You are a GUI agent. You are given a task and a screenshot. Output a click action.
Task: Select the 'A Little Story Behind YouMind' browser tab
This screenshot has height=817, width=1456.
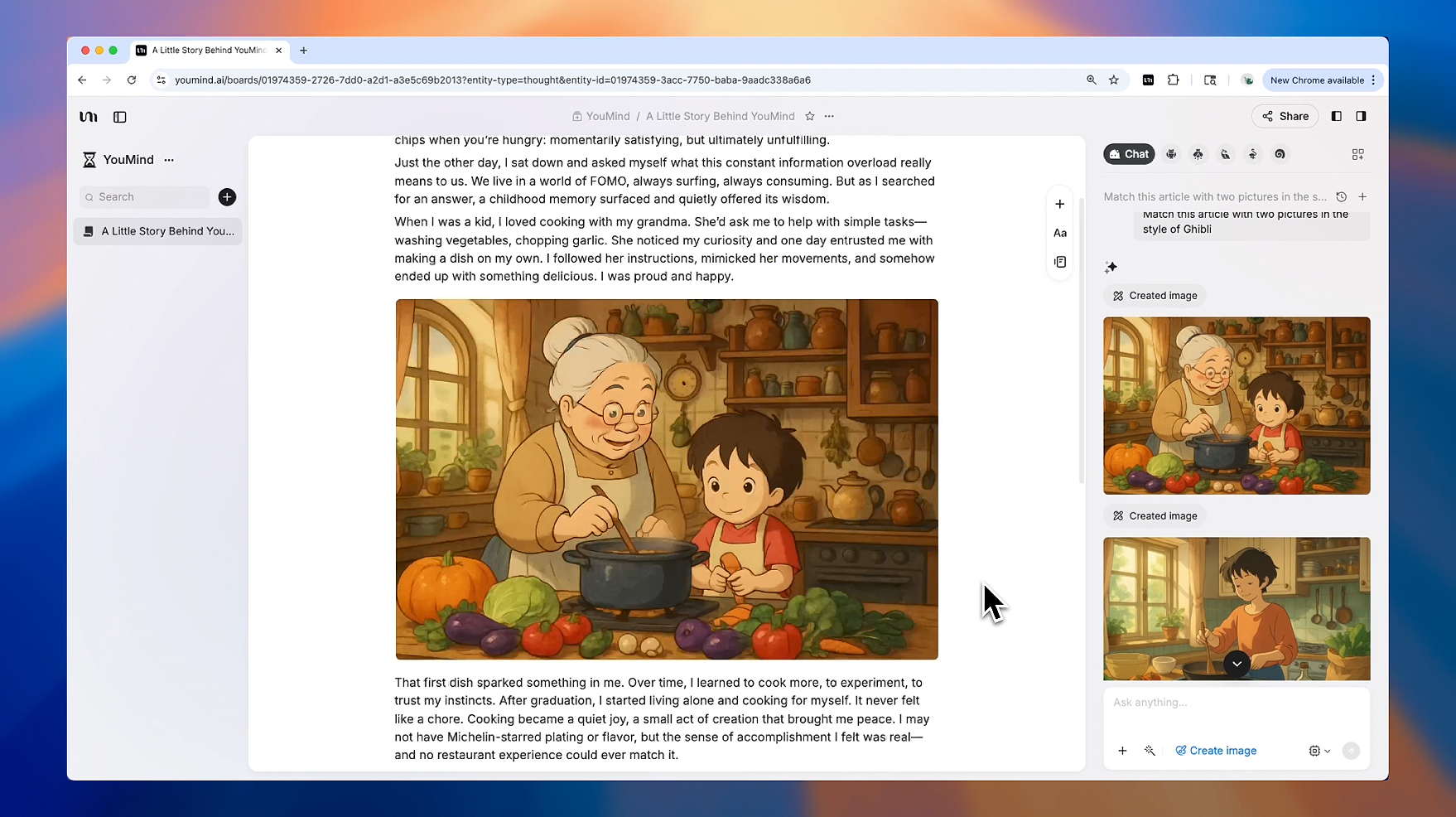coord(209,51)
